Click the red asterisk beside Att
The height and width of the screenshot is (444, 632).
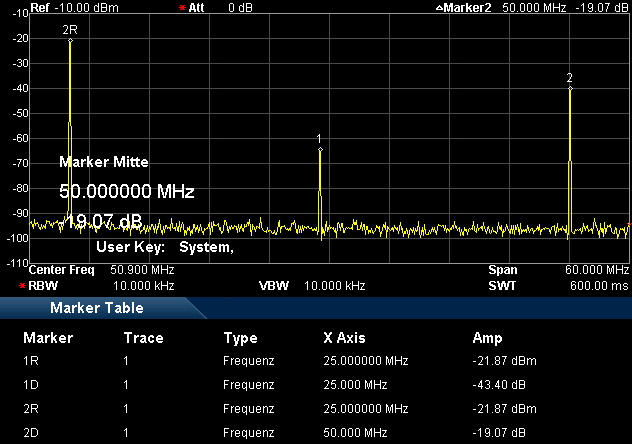click(182, 7)
